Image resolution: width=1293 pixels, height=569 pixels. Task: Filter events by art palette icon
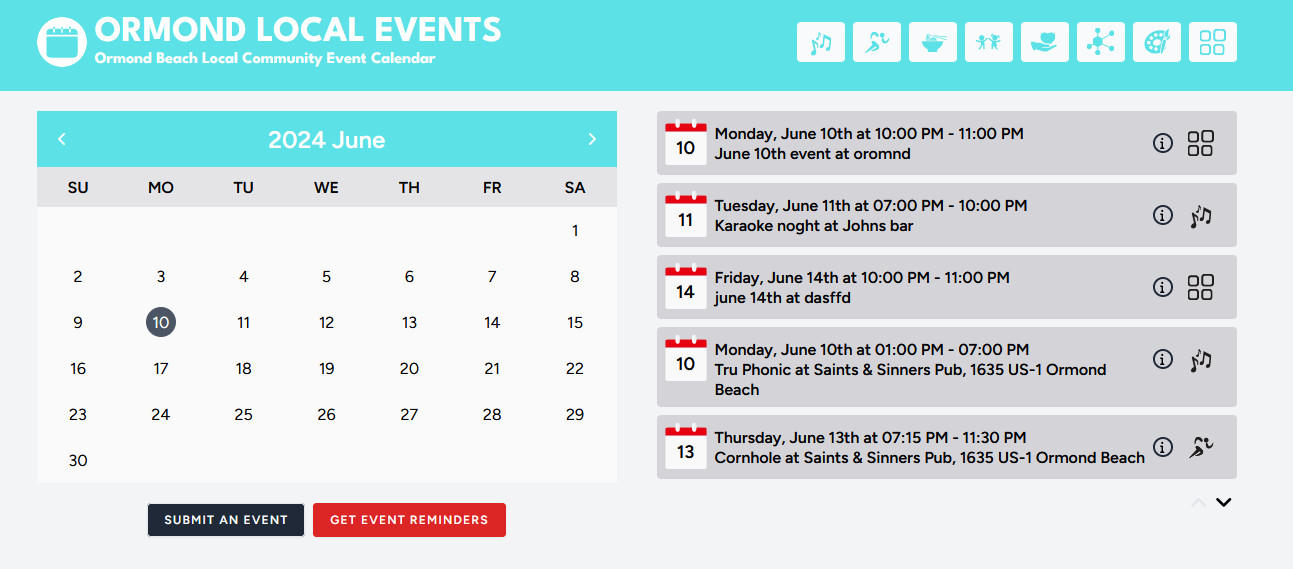point(1157,42)
